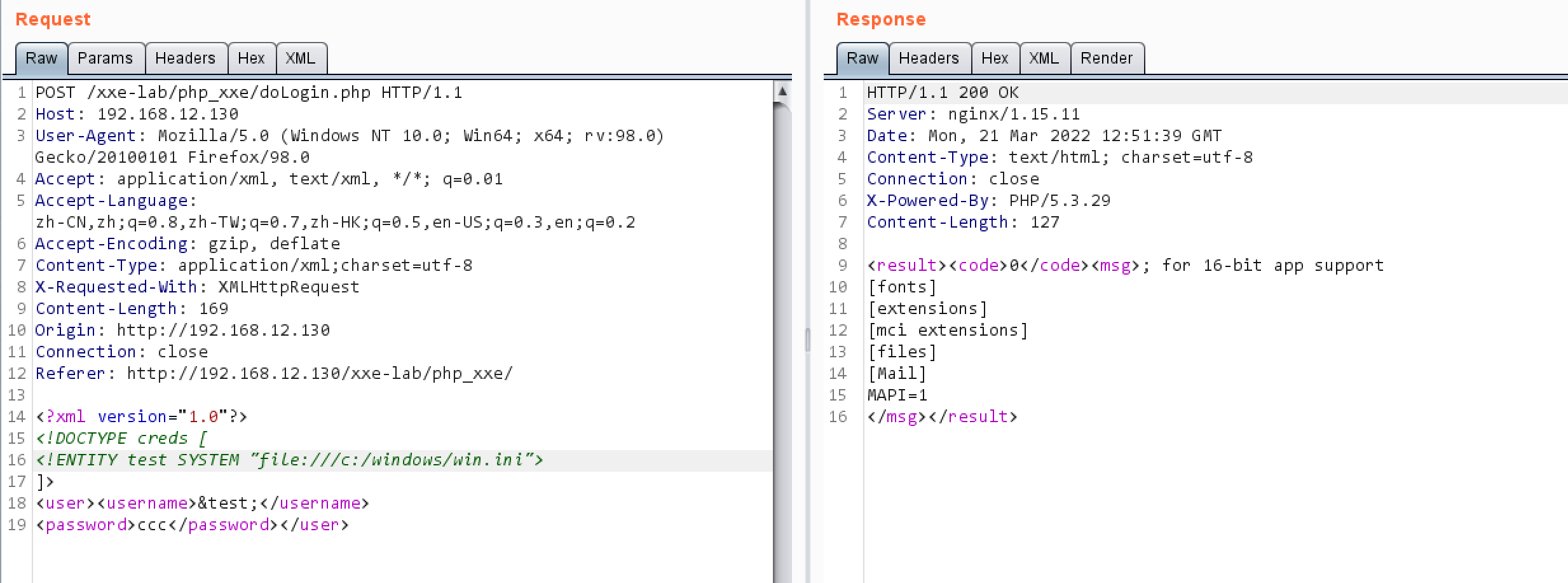
Task: Click the <result><code>0</code> response line
Action: [1126, 266]
